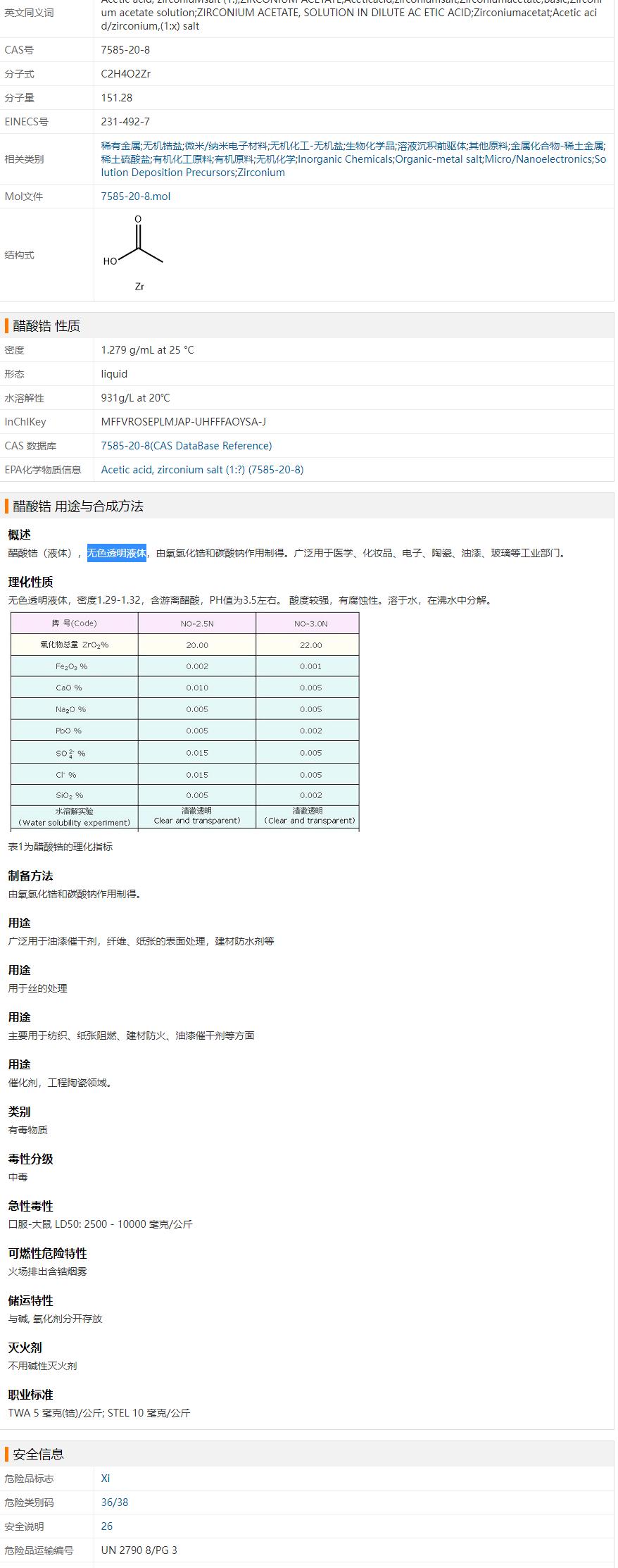618x1568 pixels.
Task: Open the Organic-metal salt category link
Action: [x=439, y=159]
